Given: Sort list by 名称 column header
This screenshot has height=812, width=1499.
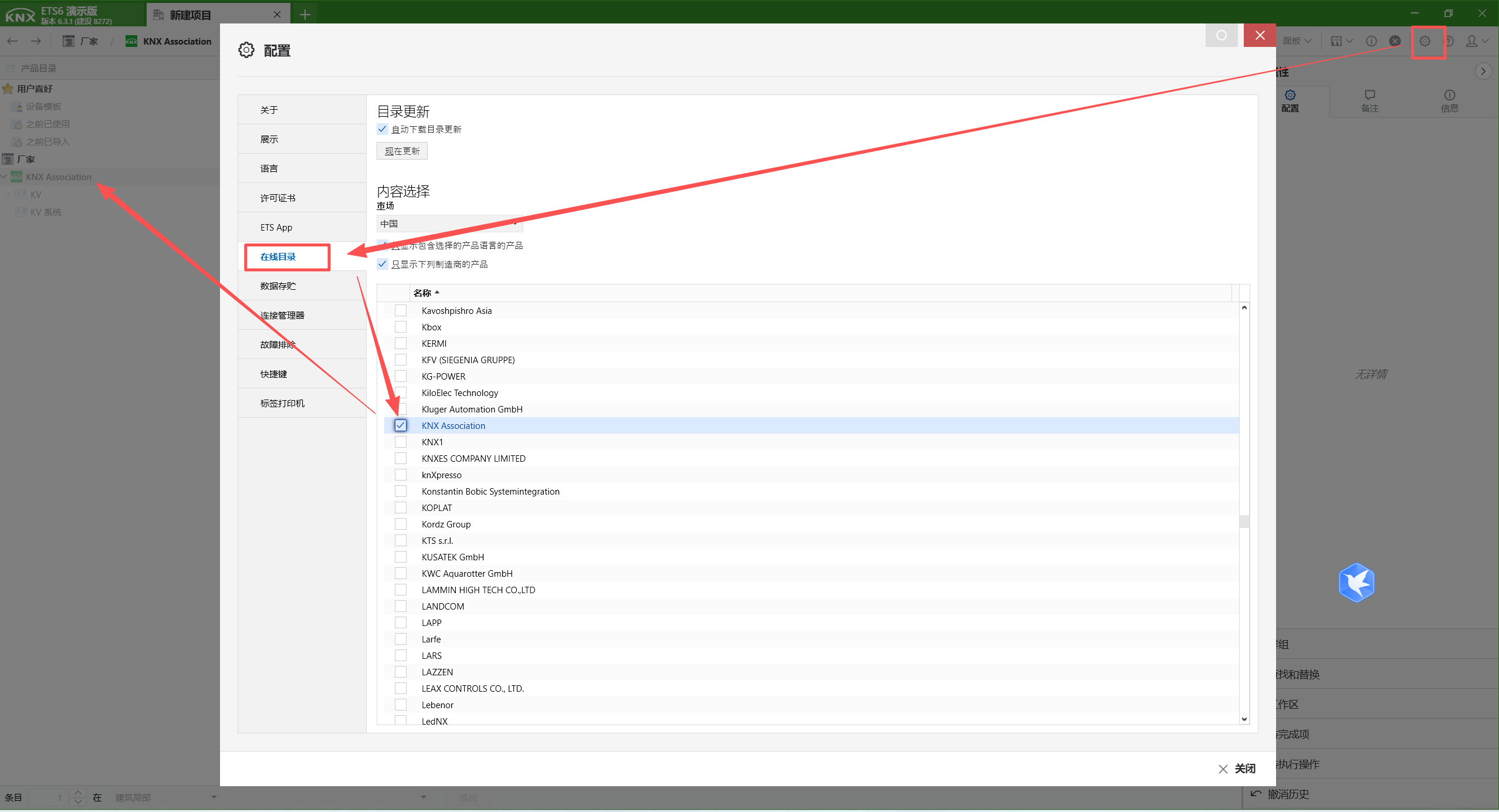Looking at the screenshot, I should click(422, 293).
